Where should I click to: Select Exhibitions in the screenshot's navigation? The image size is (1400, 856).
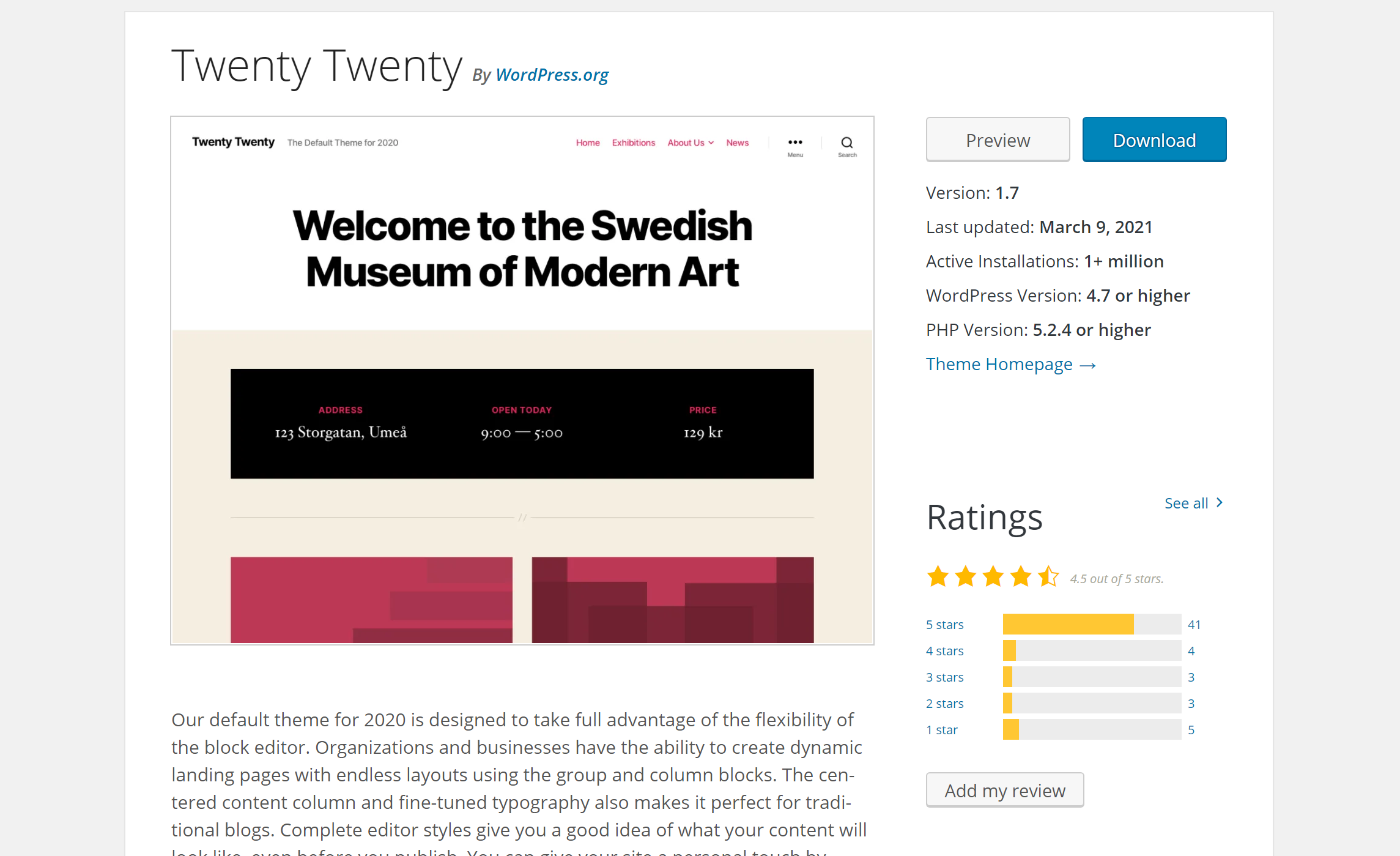click(633, 143)
